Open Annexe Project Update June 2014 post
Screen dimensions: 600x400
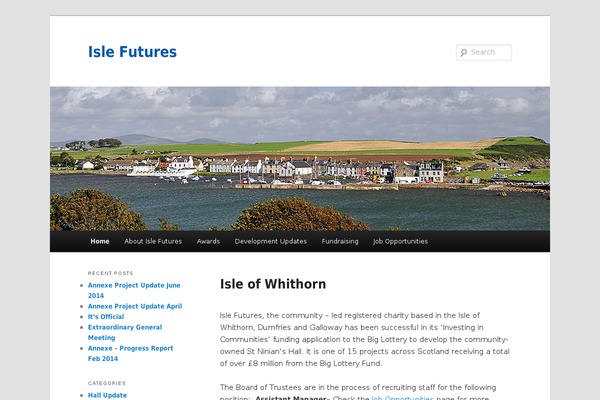[134, 290]
